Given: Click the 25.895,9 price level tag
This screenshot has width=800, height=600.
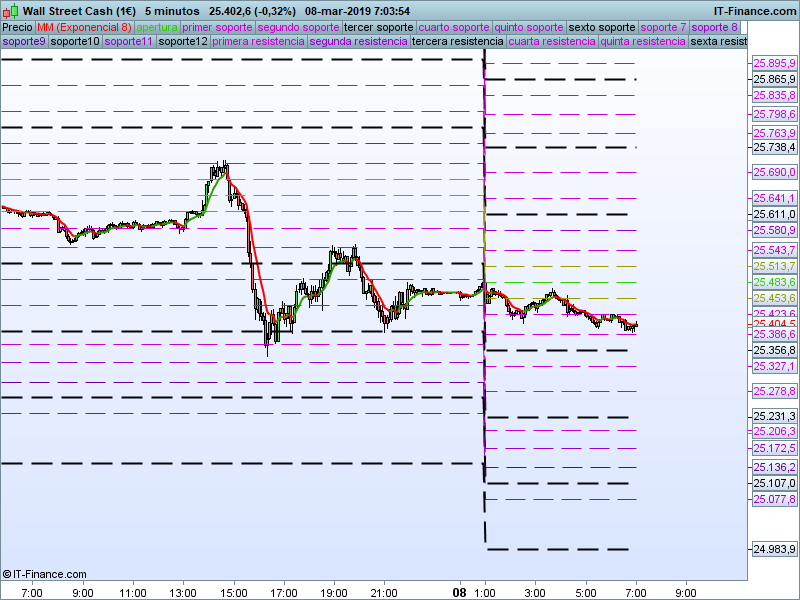Looking at the screenshot, I should 774,63.
